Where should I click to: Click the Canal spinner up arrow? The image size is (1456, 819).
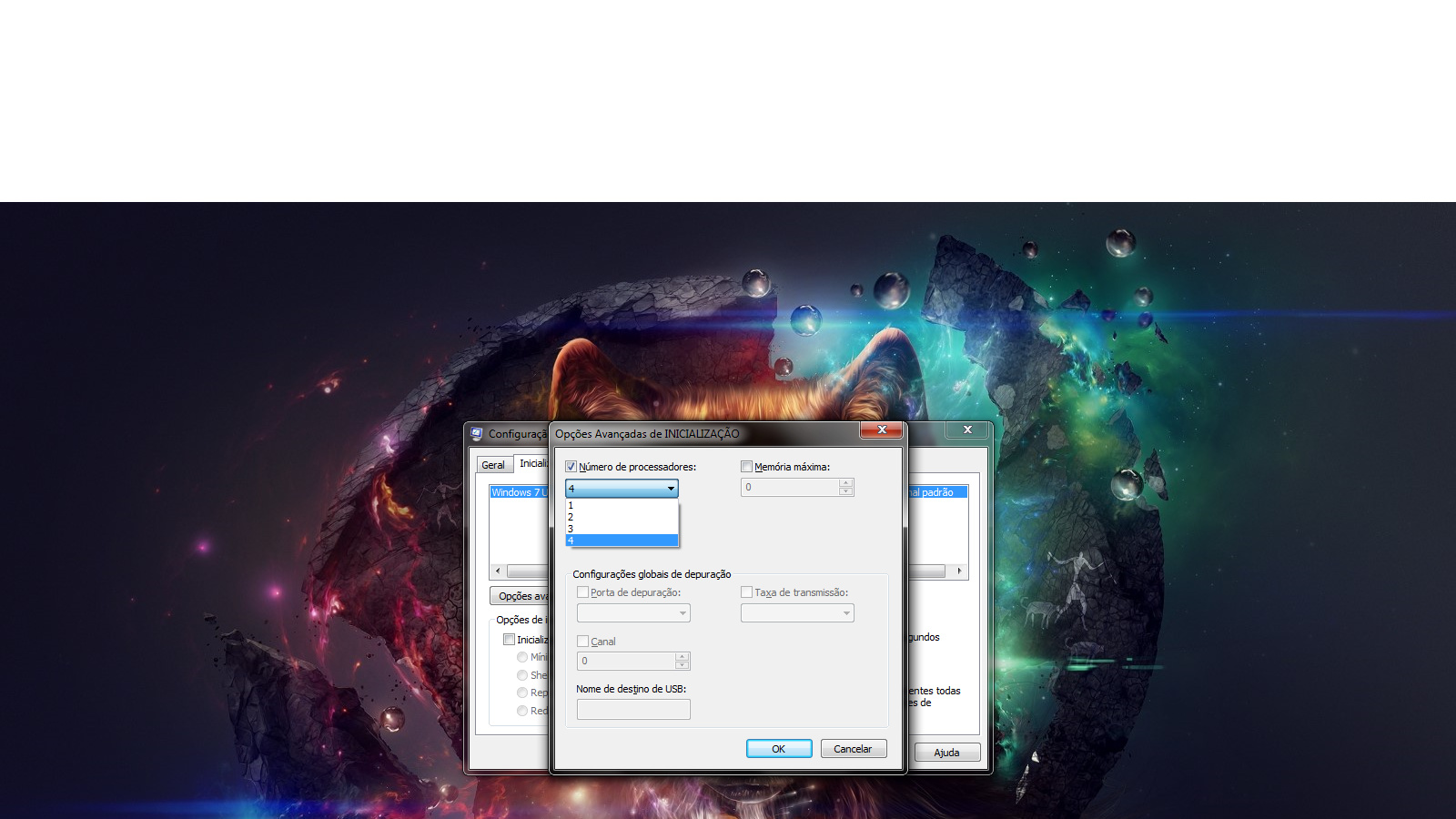pyautogui.click(x=682, y=657)
